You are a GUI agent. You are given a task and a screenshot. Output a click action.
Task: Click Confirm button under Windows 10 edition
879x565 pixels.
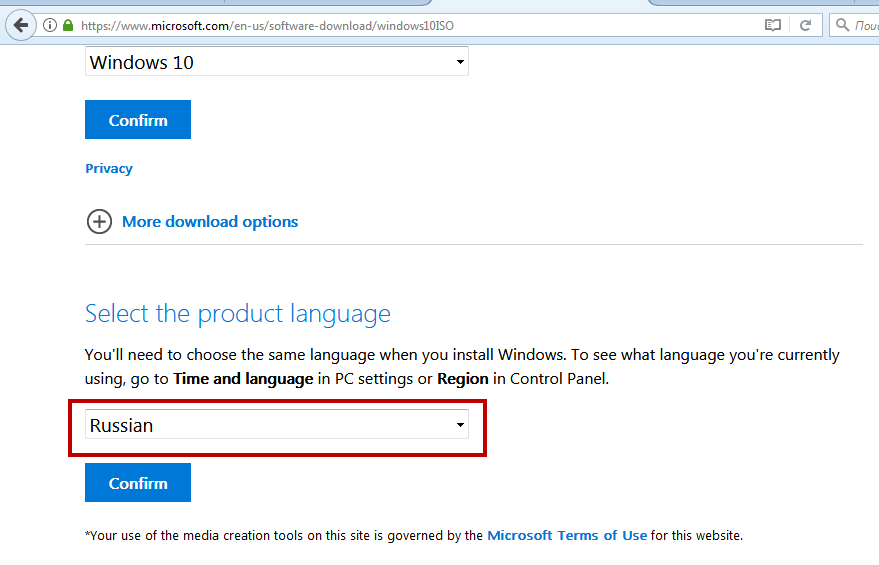tap(138, 119)
